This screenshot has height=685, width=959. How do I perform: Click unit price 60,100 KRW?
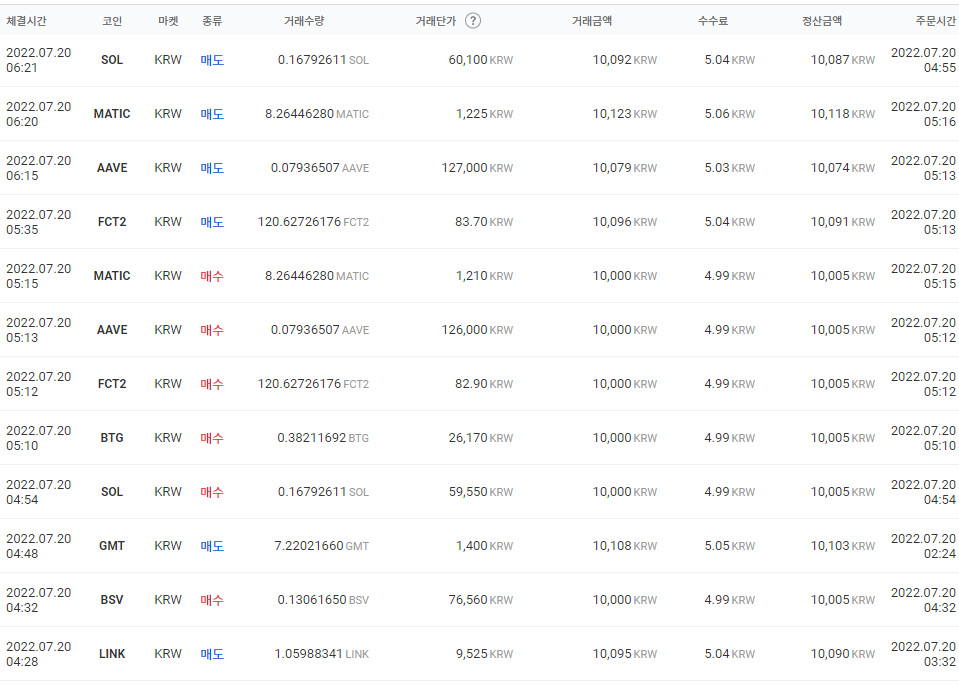tap(481, 60)
